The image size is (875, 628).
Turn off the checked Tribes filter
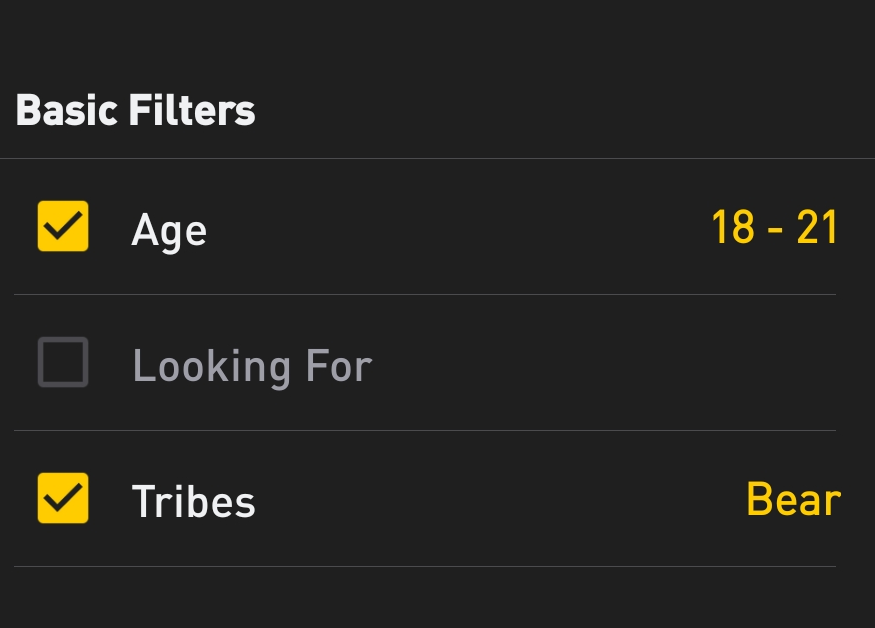point(63,498)
